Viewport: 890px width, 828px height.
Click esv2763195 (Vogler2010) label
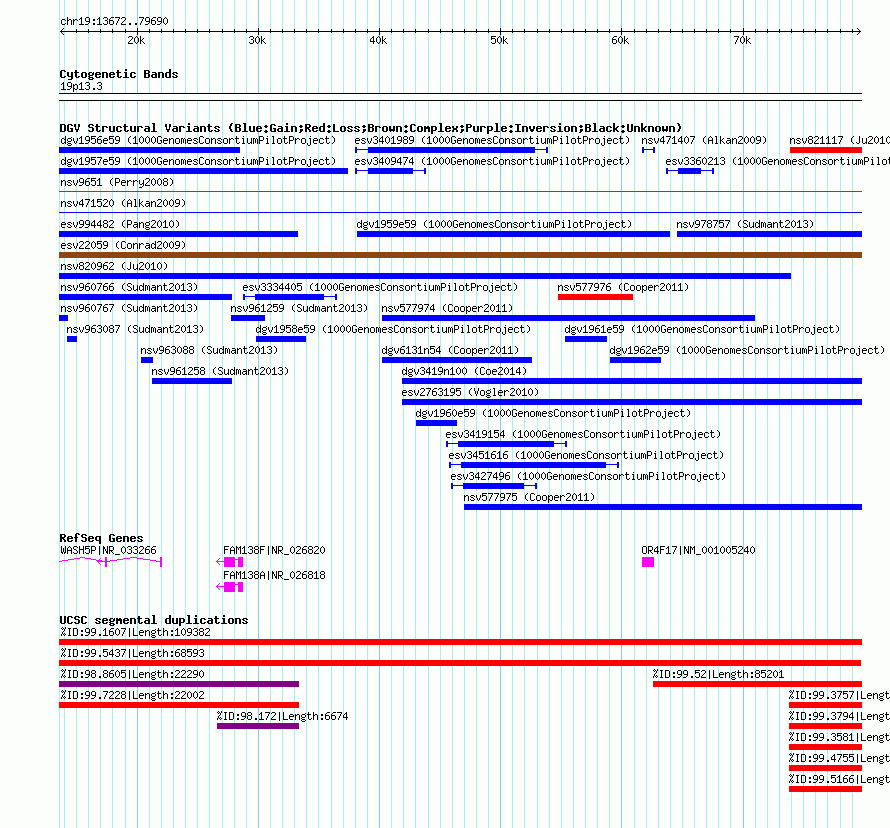click(470, 392)
